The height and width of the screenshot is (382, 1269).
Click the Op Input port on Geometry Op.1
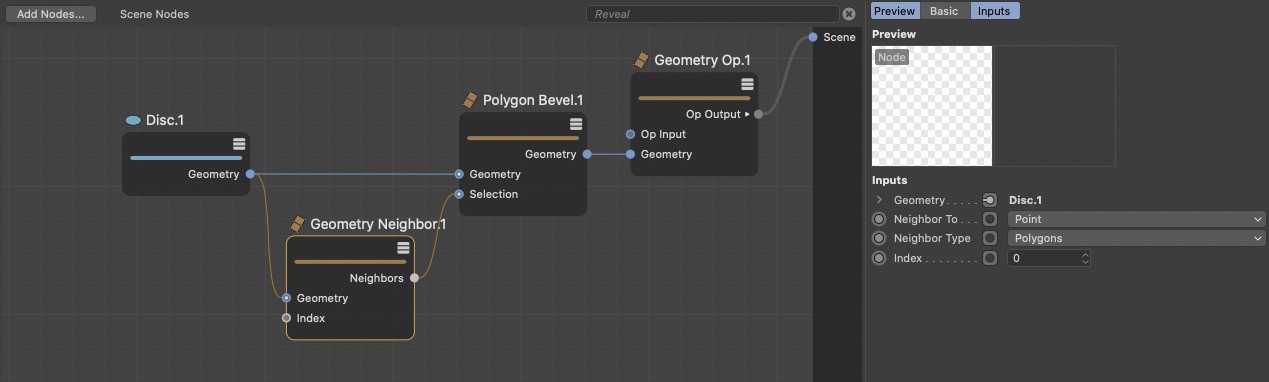[630, 134]
